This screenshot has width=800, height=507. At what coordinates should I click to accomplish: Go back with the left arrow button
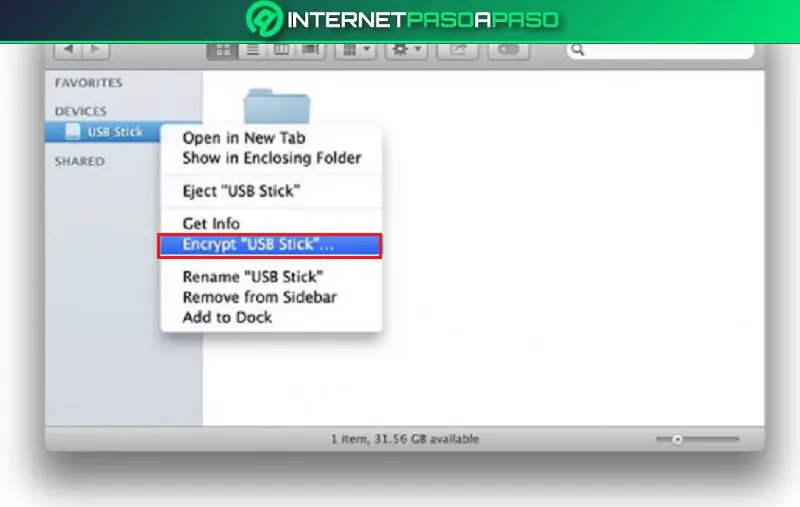pyautogui.click(x=68, y=50)
